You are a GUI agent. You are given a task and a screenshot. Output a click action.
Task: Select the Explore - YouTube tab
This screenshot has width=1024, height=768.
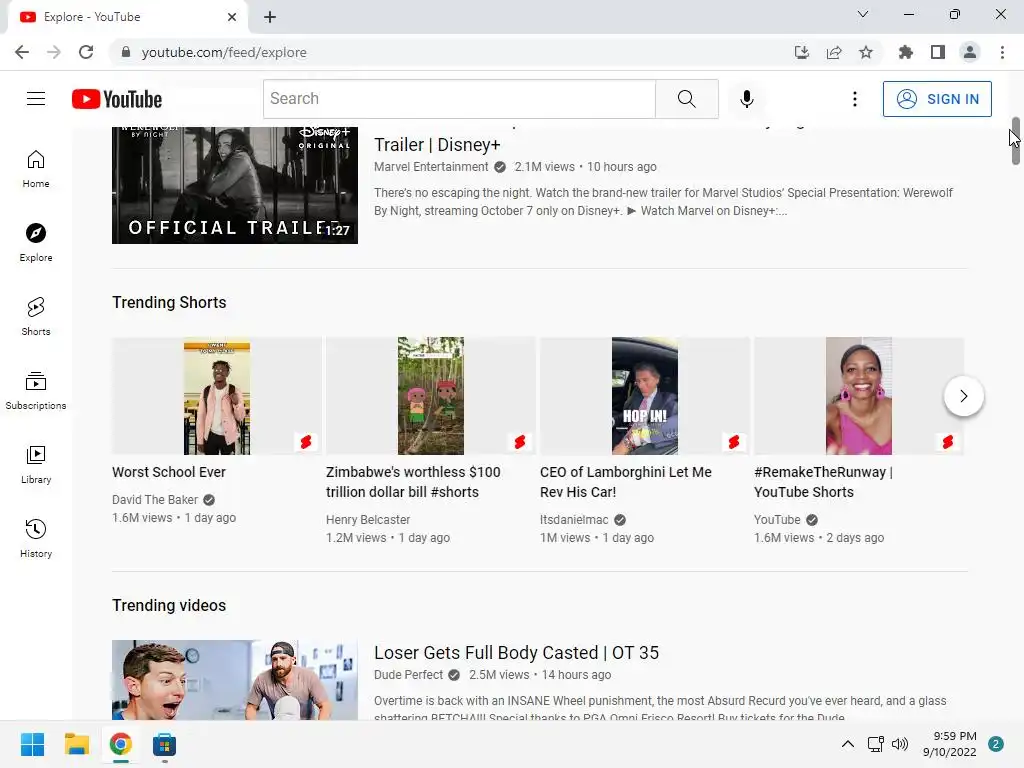(x=127, y=17)
